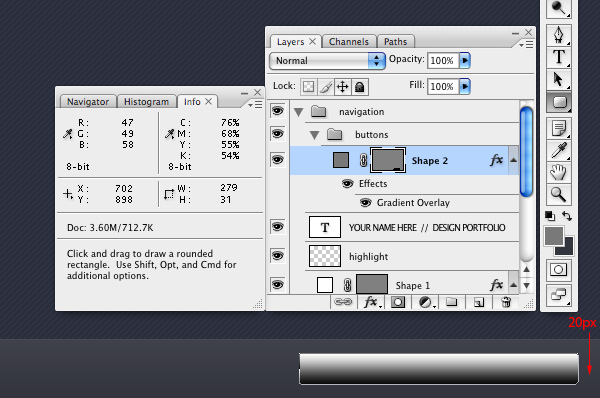This screenshot has height=398, width=600.
Task: Collapse Shape 1 layer effects arrow
Action: pyautogui.click(x=514, y=285)
